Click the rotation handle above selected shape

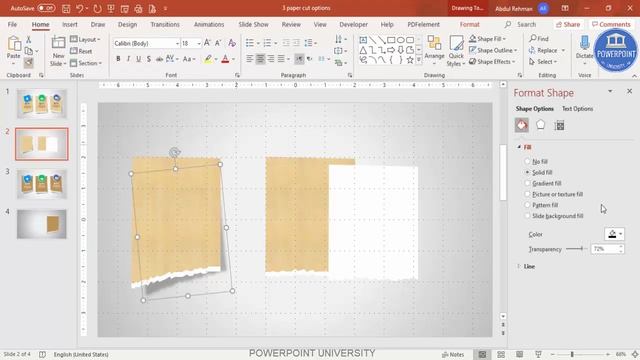pos(175,153)
